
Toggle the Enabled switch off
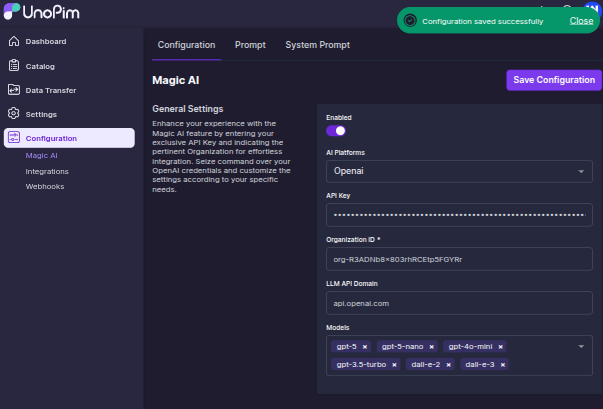pyautogui.click(x=336, y=130)
